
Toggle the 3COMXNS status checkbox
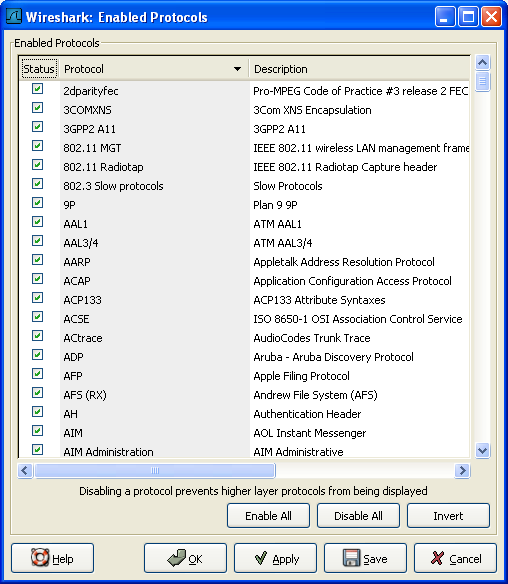click(x=37, y=108)
